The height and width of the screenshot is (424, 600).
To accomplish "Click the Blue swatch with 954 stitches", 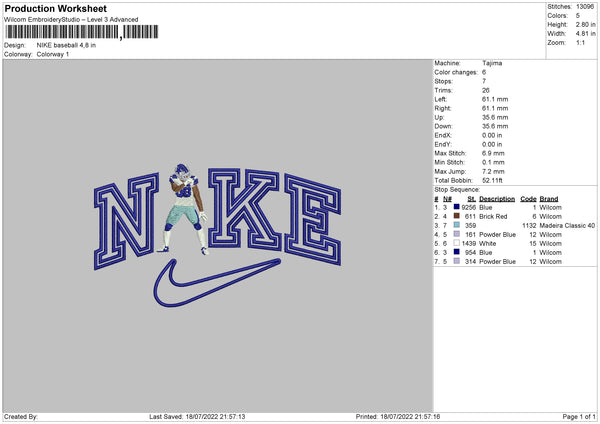I will tap(457, 252).
